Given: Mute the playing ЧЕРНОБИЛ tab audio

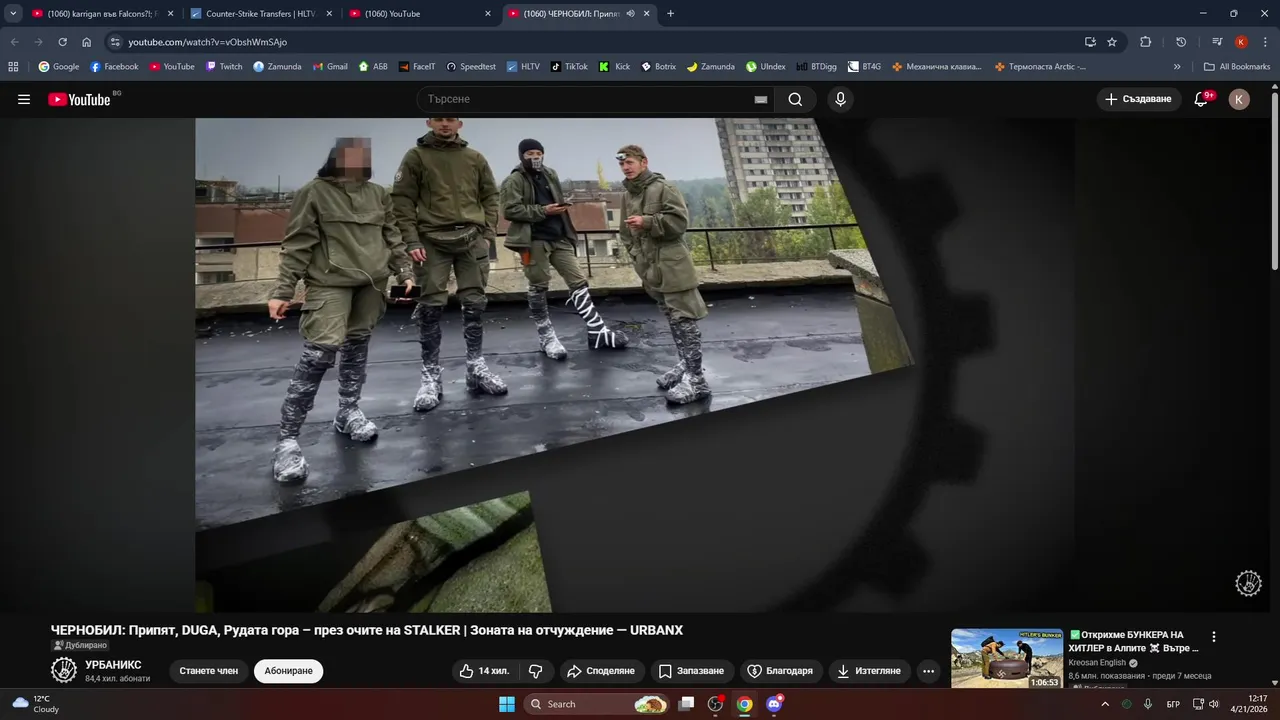Looking at the screenshot, I should point(631,14).
